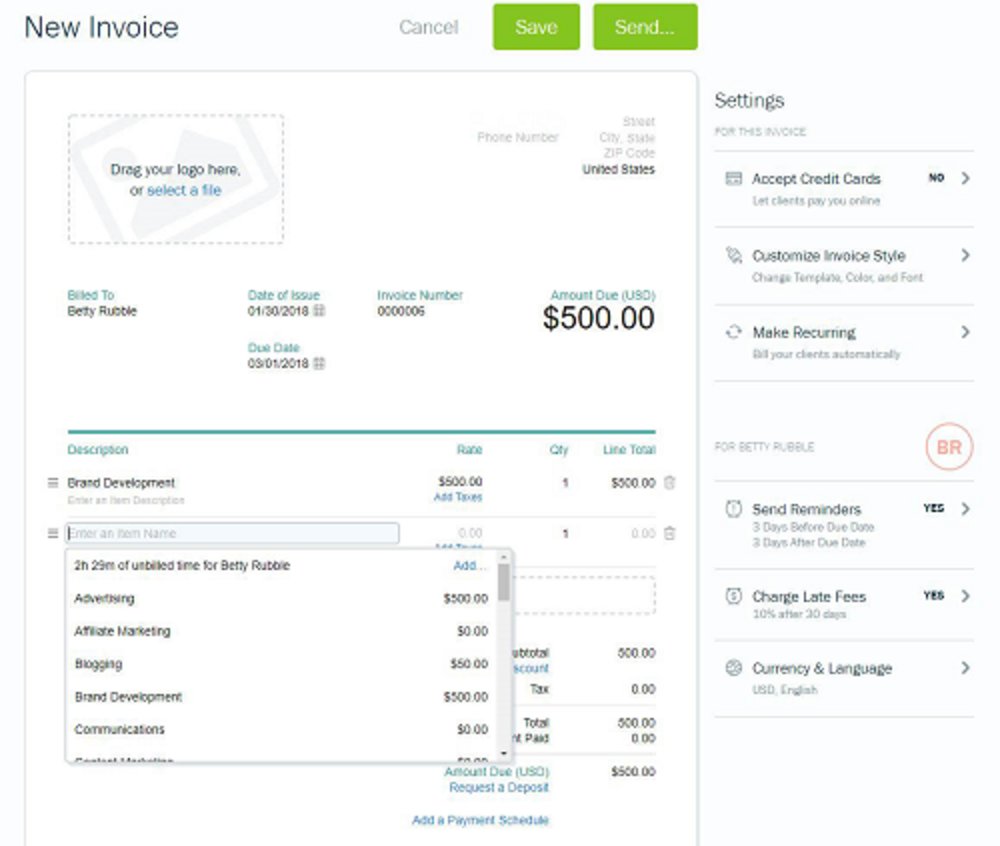Select the unbilled time for Betty Rubble entry
Screen dimensions: 1000x846
[x=281, y=565]
